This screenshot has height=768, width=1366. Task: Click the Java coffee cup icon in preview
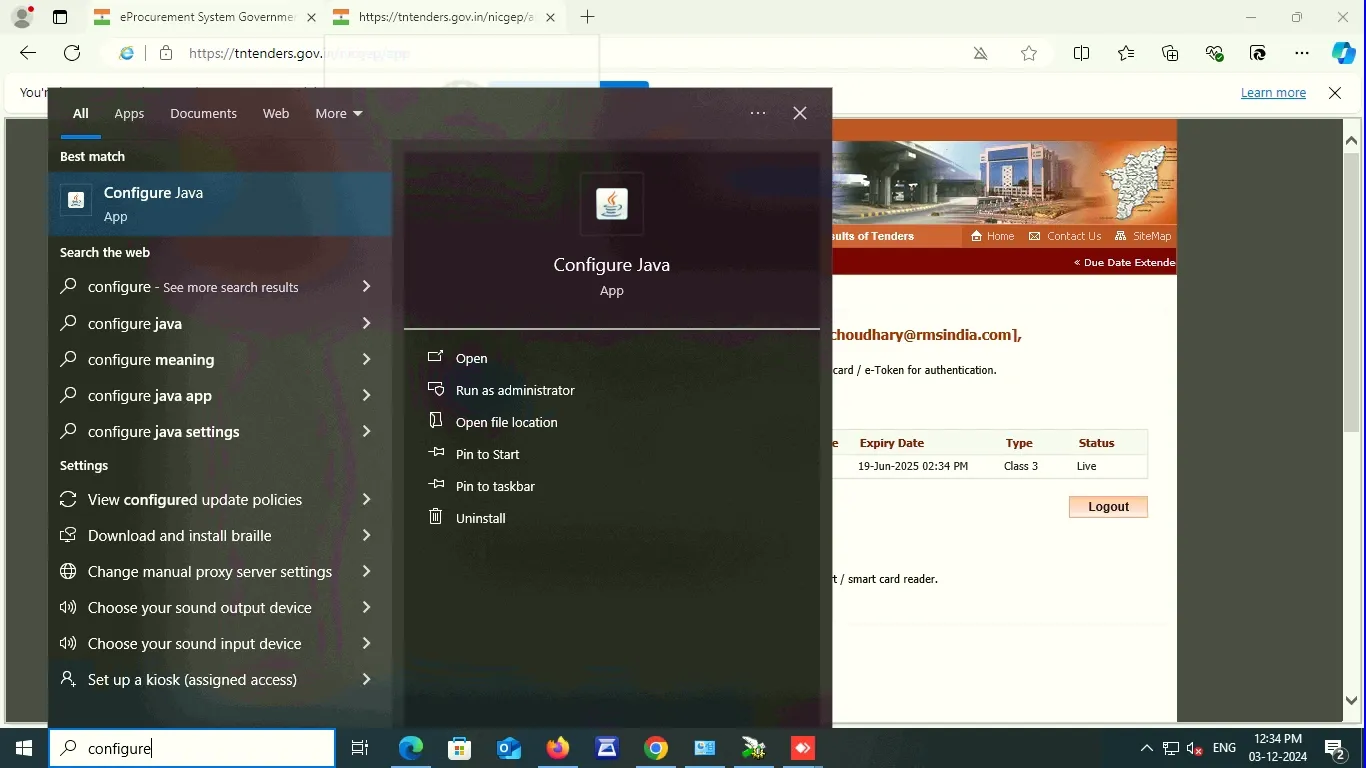point(612,204)
